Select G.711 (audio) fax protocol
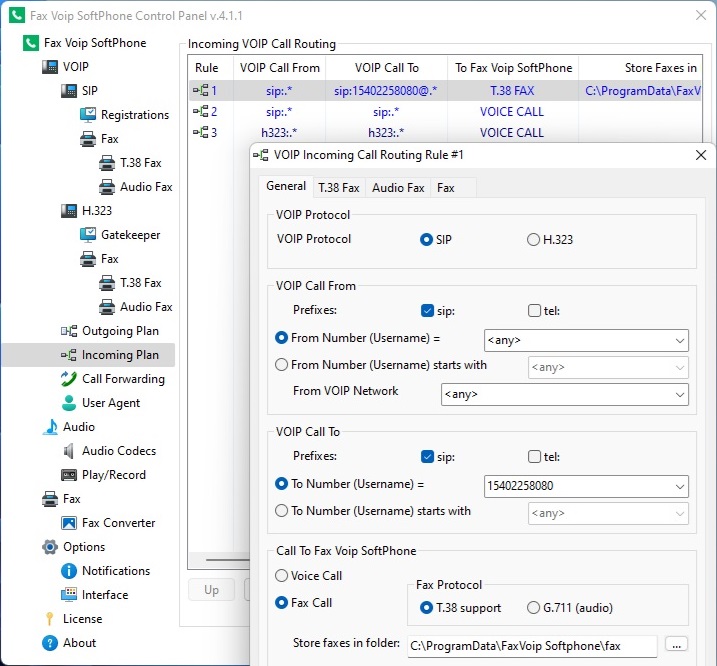Viewport: 717px width, 666px height. pos(533,608)
